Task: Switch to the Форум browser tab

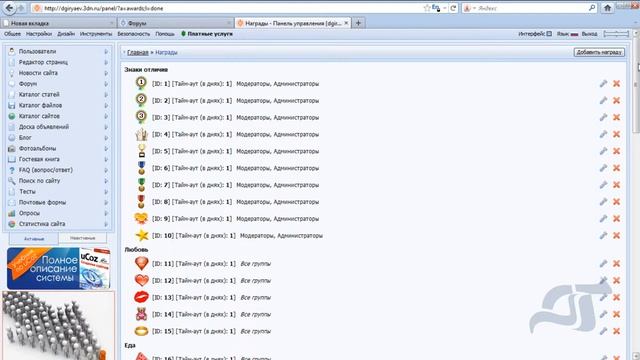Action: click(x=176, y=23)
